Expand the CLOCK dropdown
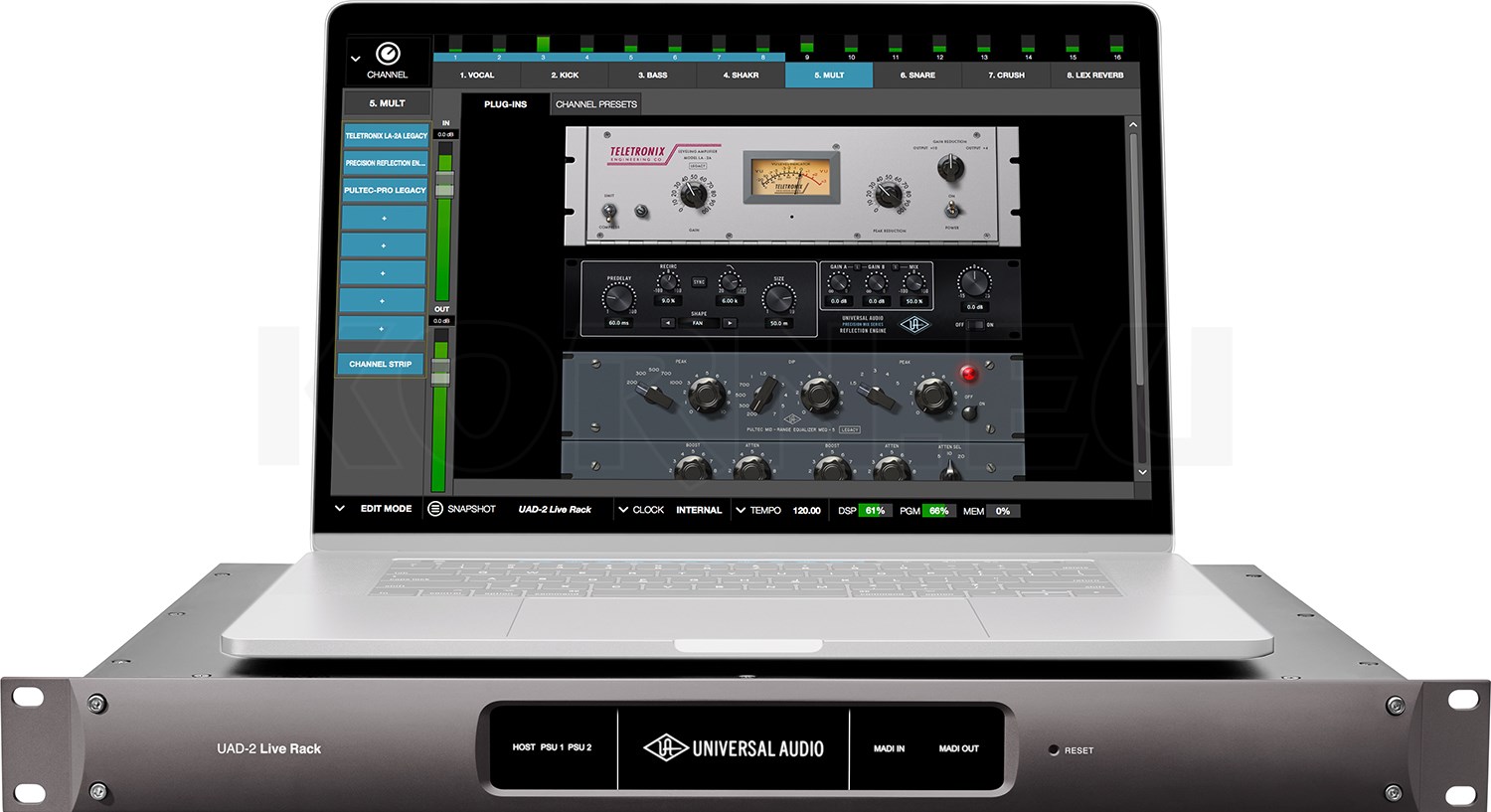The width and height of the screenshot is (1491, 812). pyautogui.click(x=623, y=509)
